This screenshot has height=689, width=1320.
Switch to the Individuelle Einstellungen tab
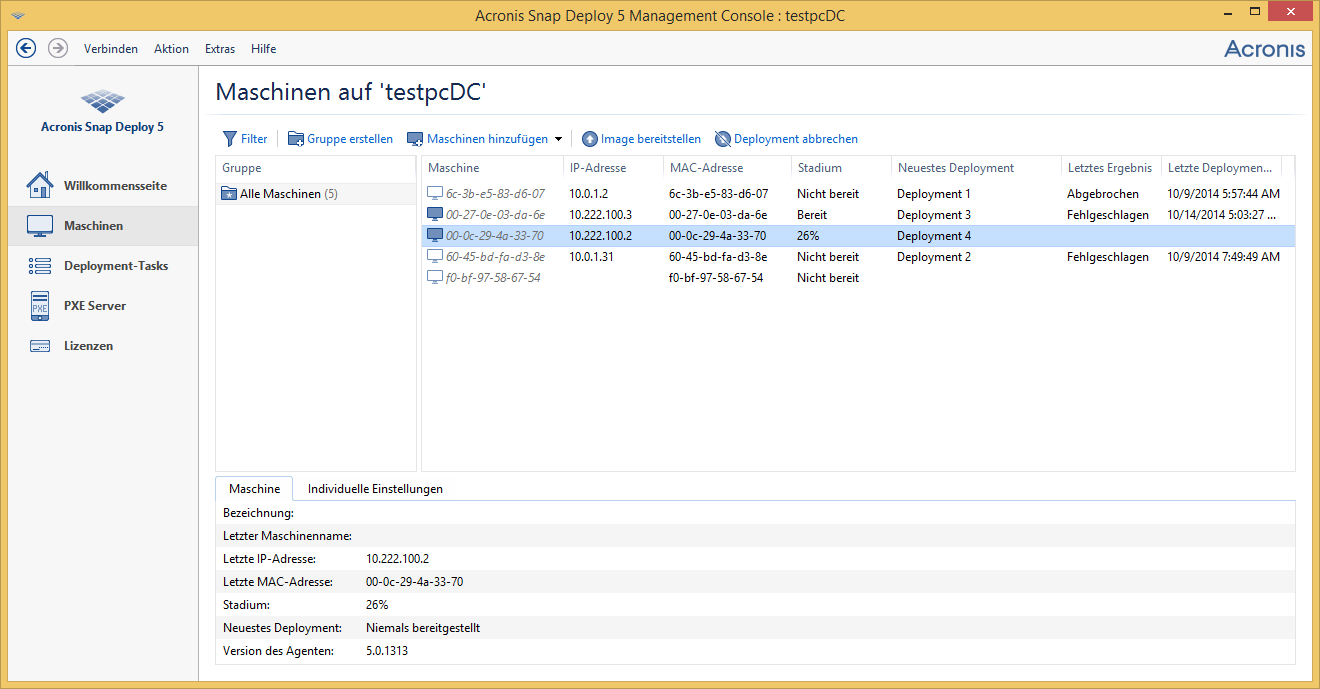click(375, 489)
